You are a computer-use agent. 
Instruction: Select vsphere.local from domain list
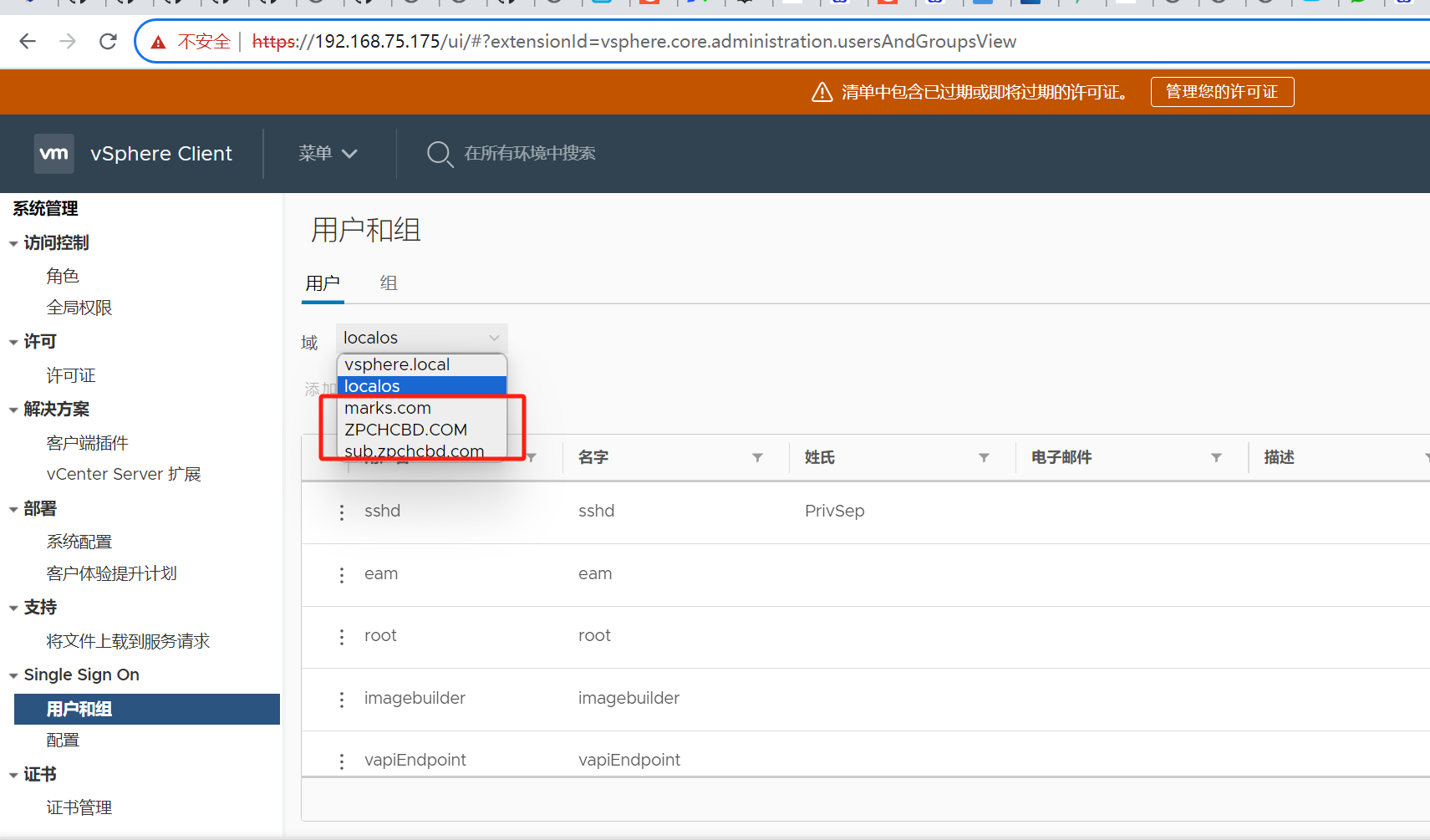point(422,364)
